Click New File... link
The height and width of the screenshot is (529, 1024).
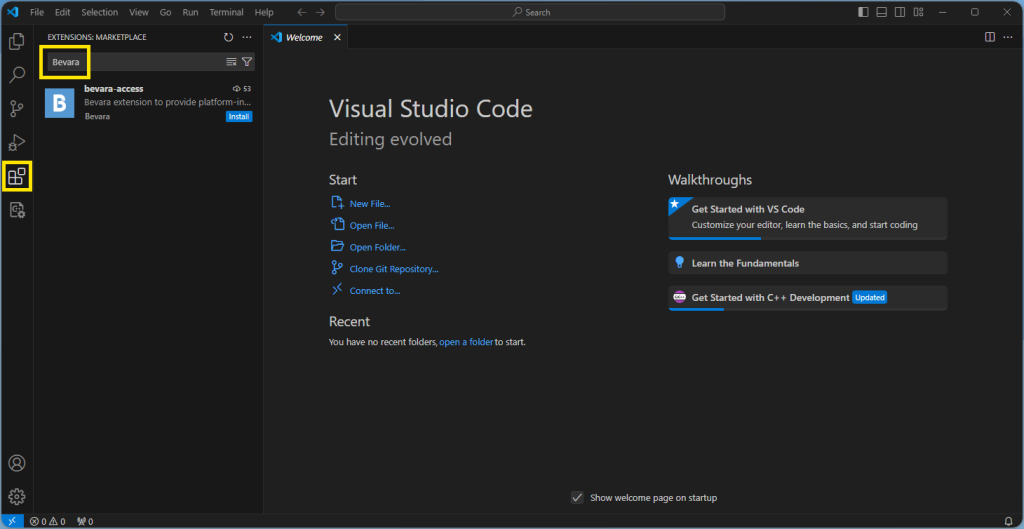click(370, 204)
